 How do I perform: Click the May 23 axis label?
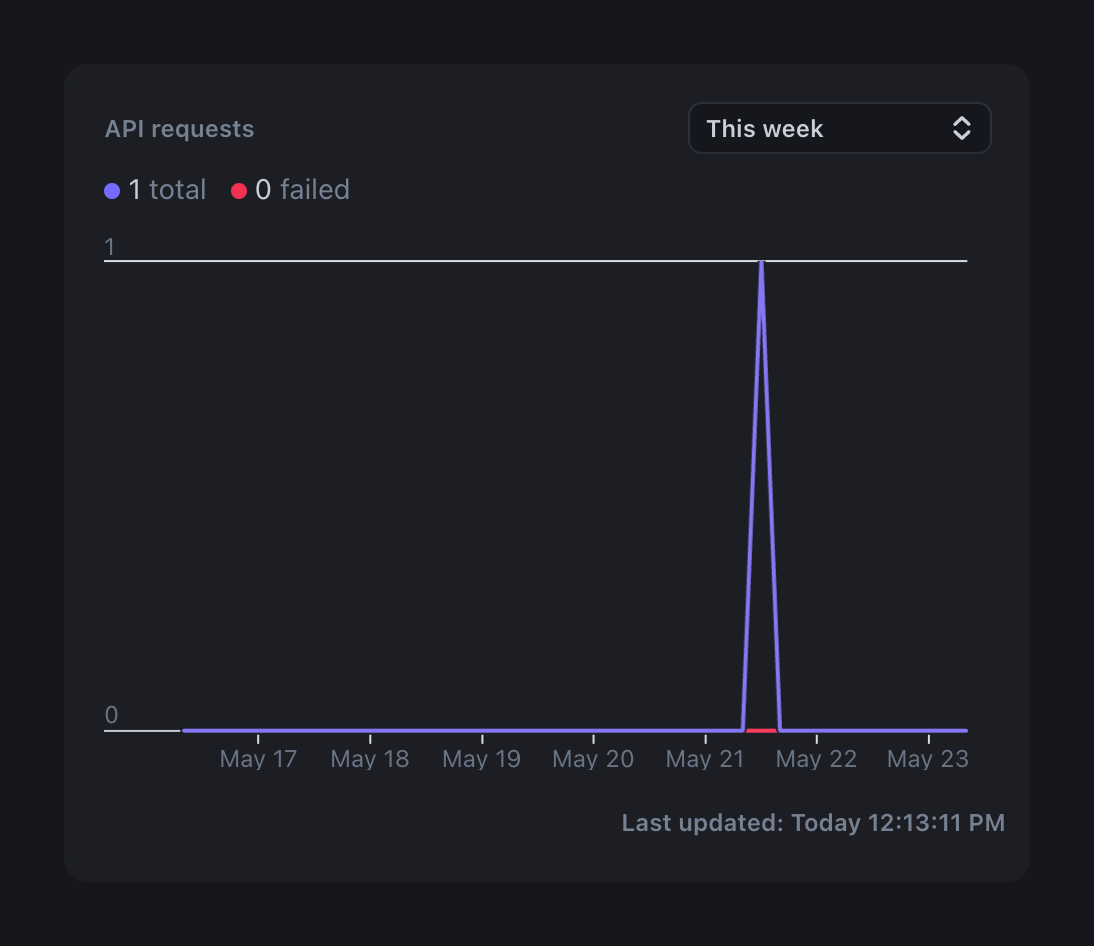[927, 759]
